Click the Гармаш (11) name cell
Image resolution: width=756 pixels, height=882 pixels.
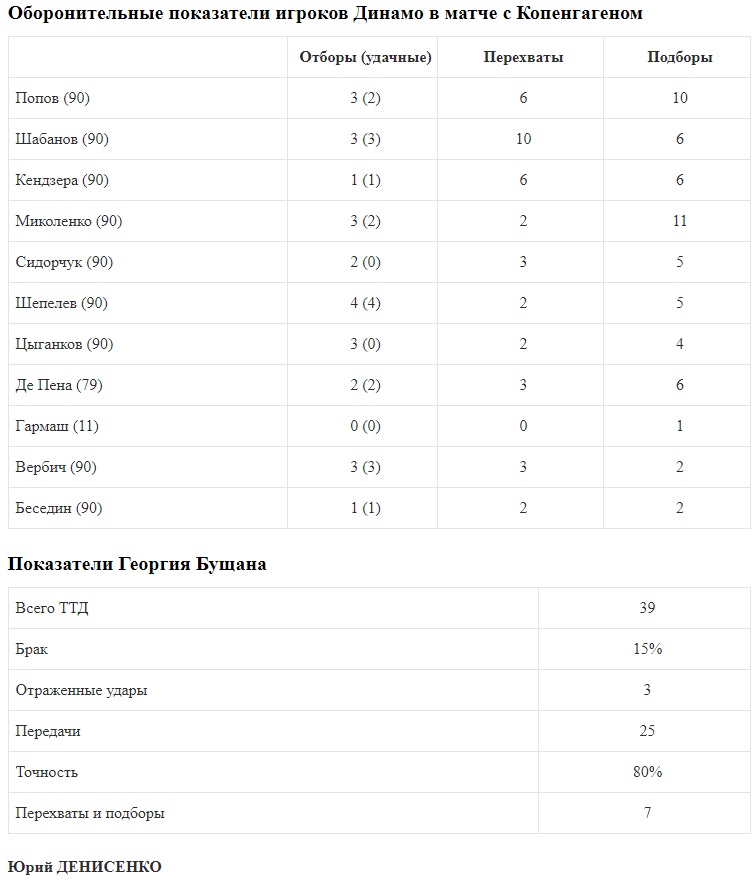click(57, 426)
